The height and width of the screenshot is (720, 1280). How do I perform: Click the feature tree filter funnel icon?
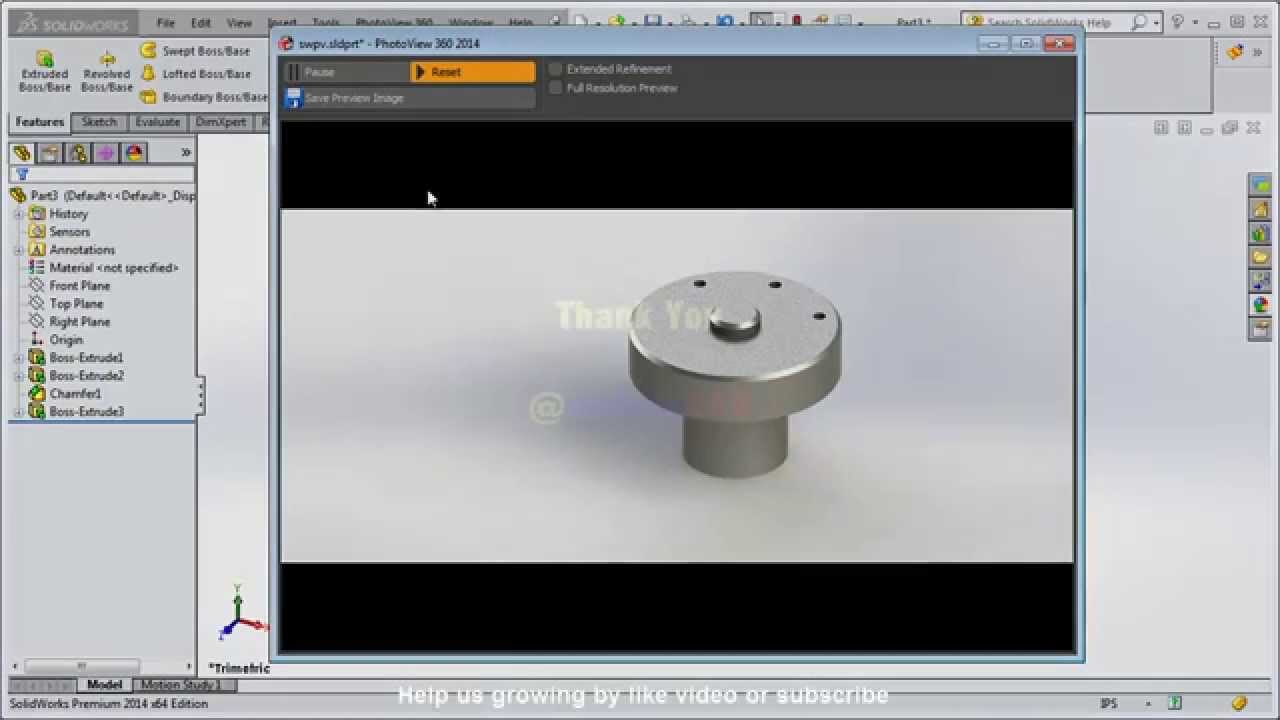click(21, 174)
